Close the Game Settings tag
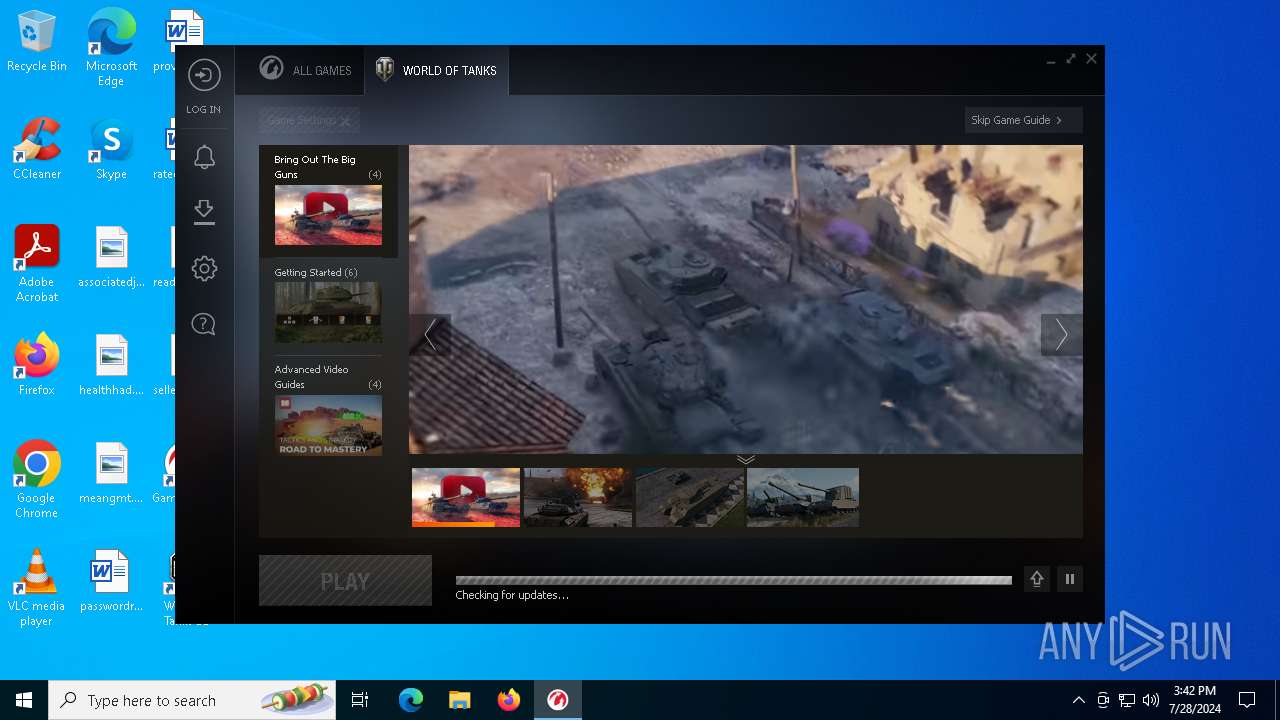 (x=345, y=121)
